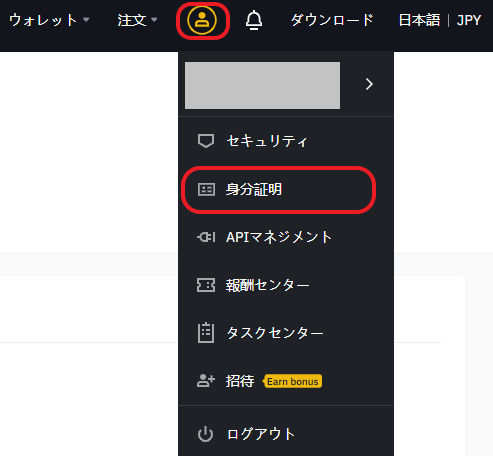
Task: Select セキュリティ menu entry
Action: [286, 141]
